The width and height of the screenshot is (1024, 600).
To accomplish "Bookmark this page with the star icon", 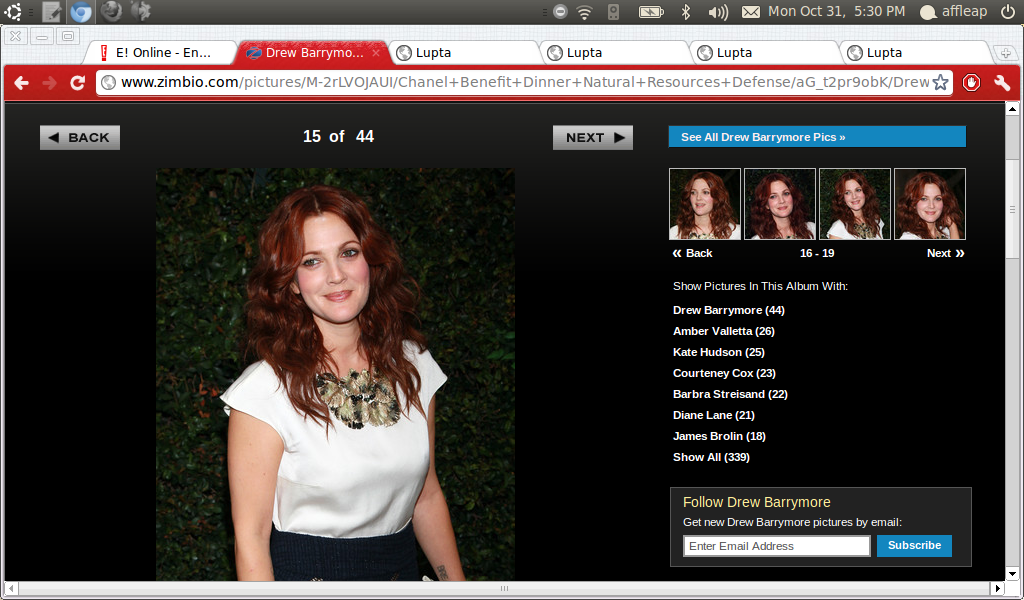I will [940, 82].
